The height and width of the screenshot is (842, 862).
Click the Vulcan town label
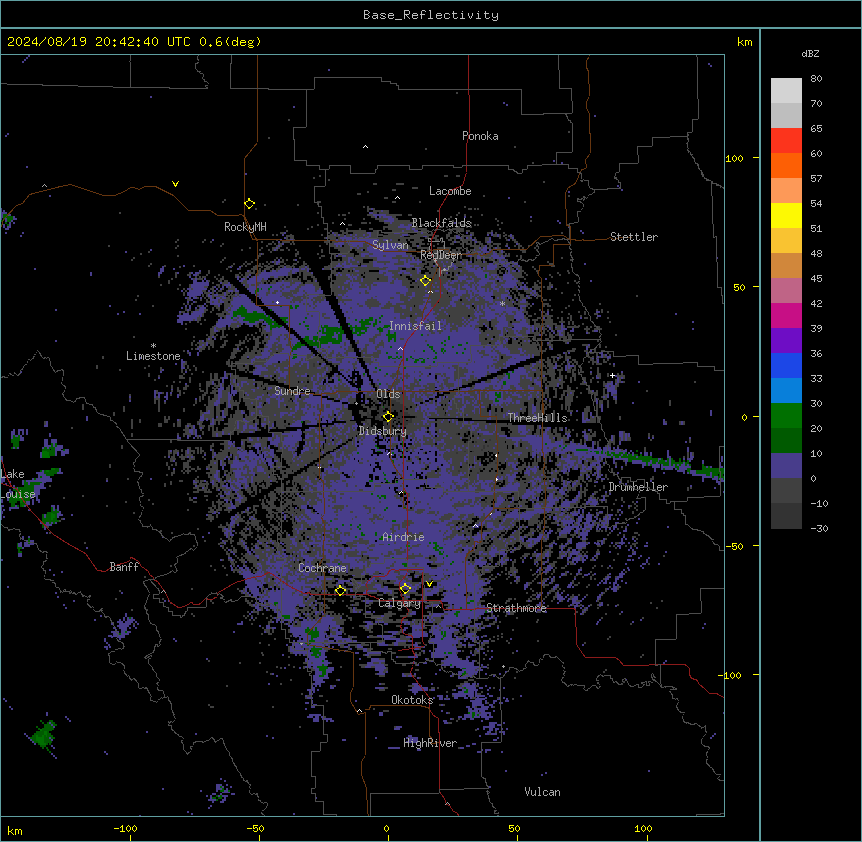click(x=542, y=792)
